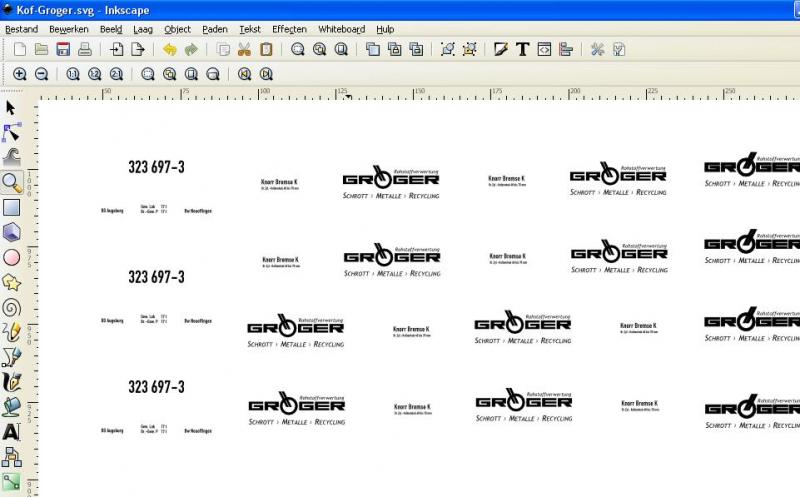Open the Align and Distribute dialog
The width and height of the screenshot is (800, 497).
coord(566,49)
